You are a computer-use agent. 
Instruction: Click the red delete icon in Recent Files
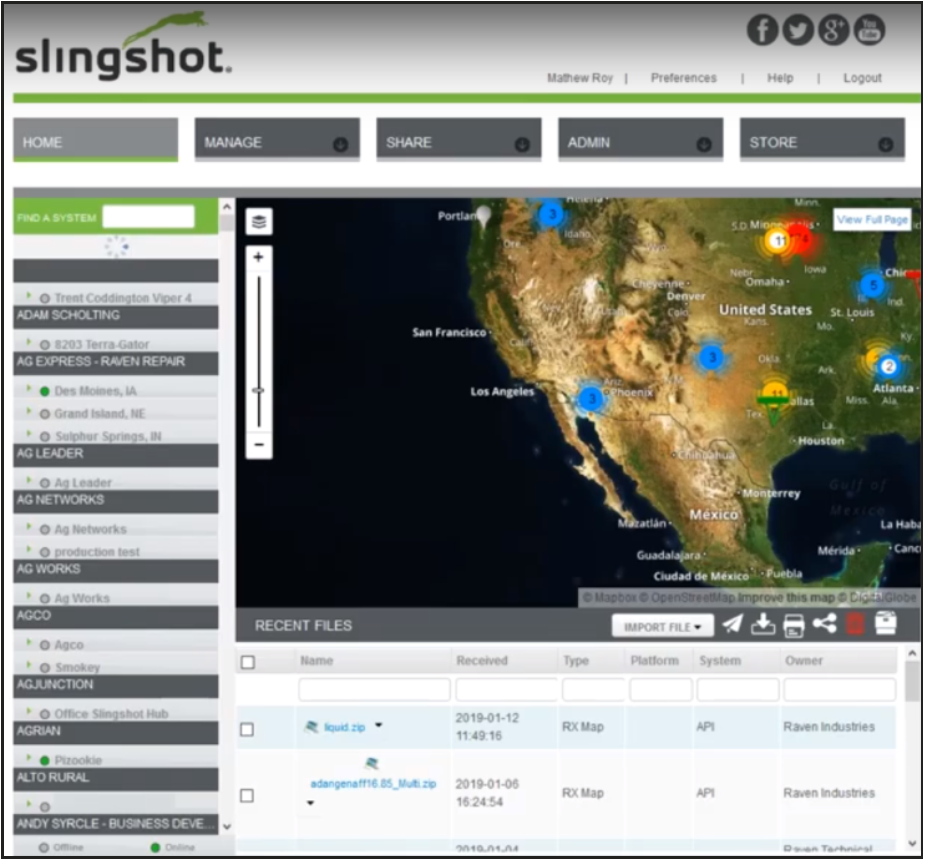coord(854,624)
